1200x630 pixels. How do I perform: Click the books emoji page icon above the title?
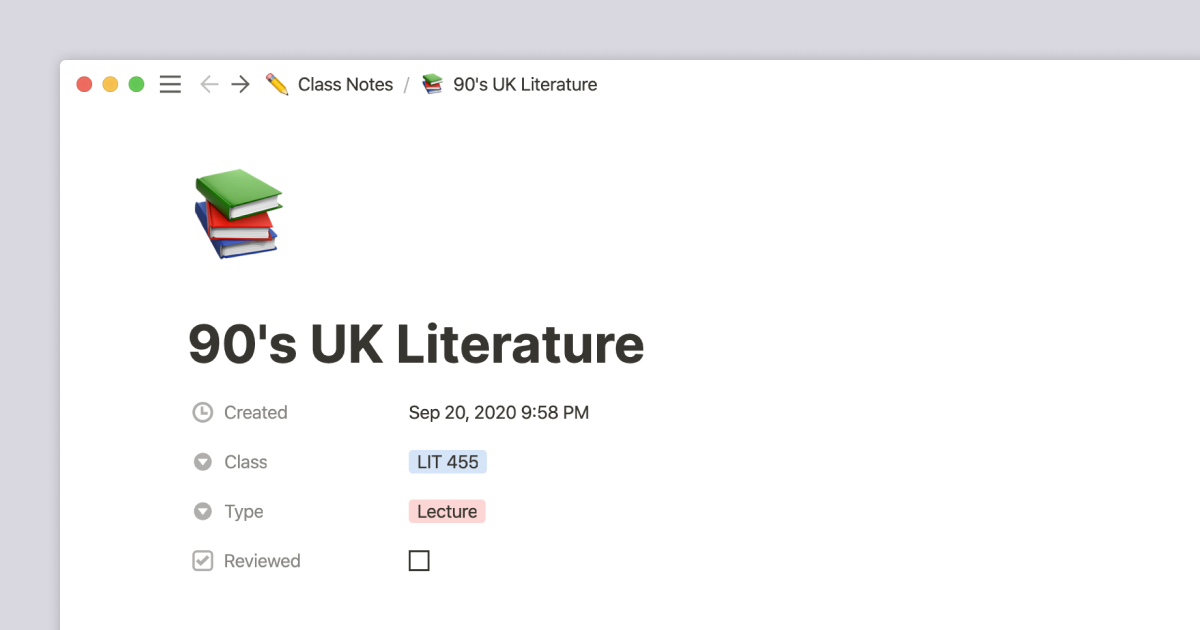point(237,213)
